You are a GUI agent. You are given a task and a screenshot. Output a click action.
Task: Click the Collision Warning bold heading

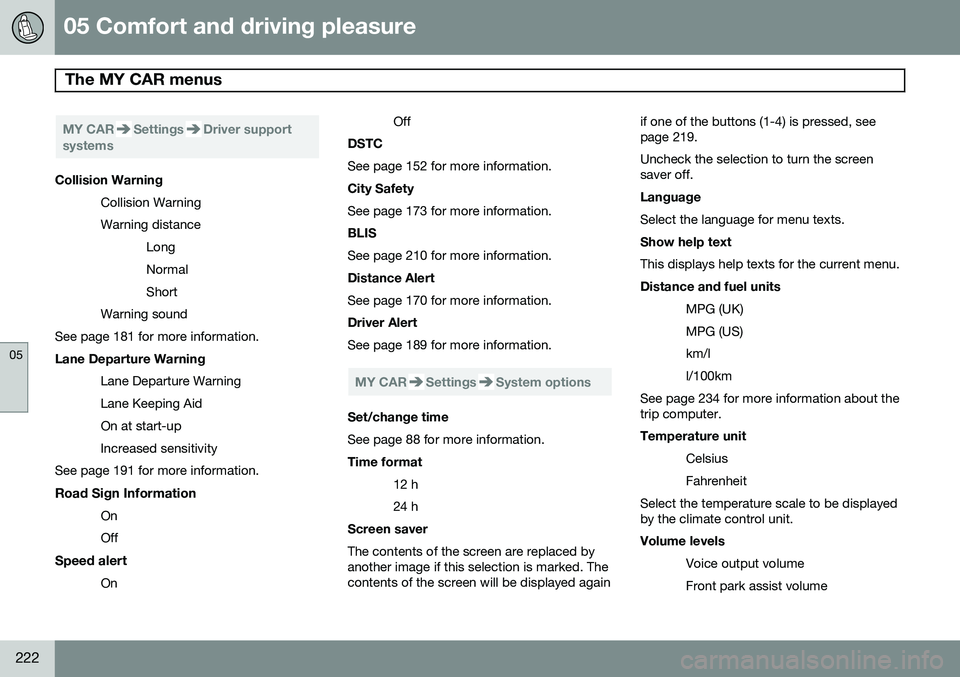coord(108,180)
